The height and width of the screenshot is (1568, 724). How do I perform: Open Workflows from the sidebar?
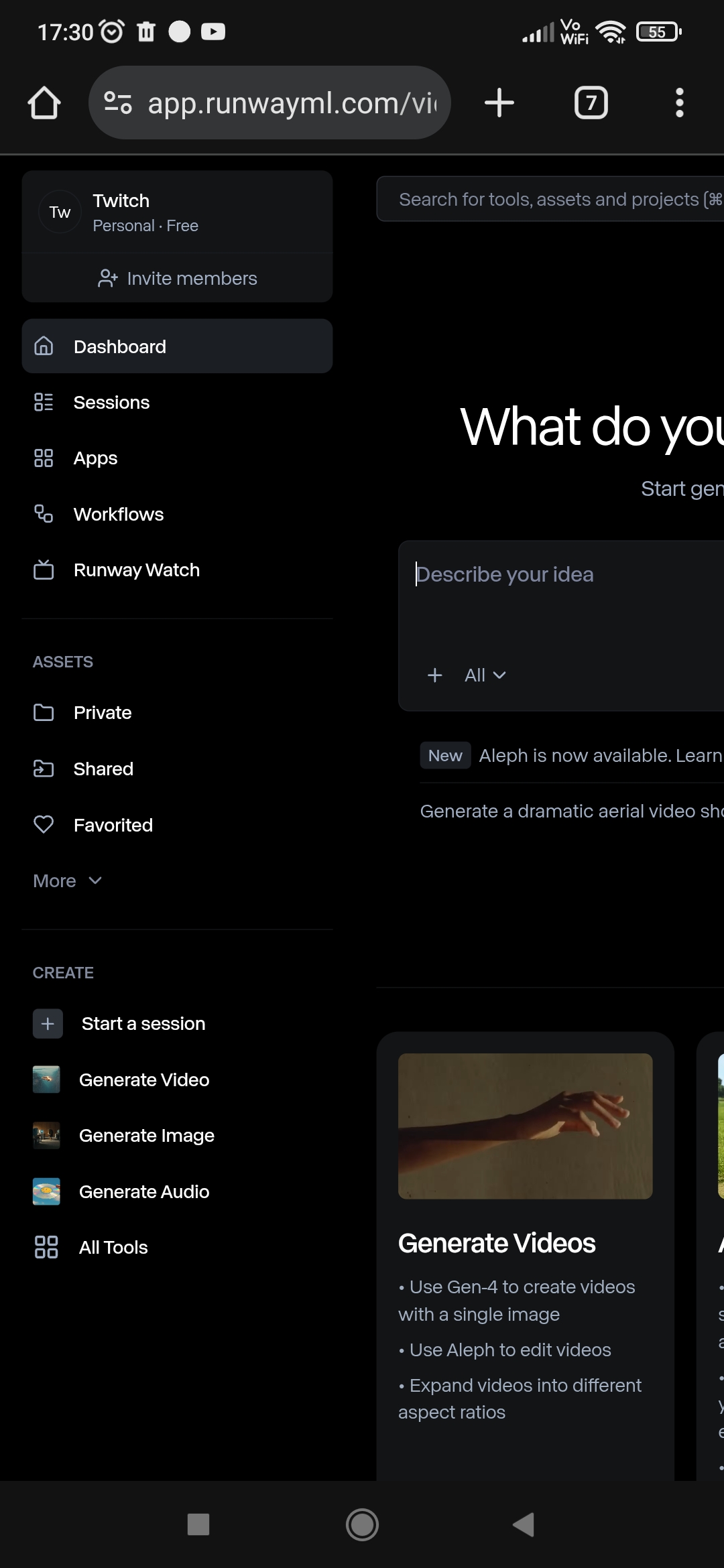[x=177, y=514]
